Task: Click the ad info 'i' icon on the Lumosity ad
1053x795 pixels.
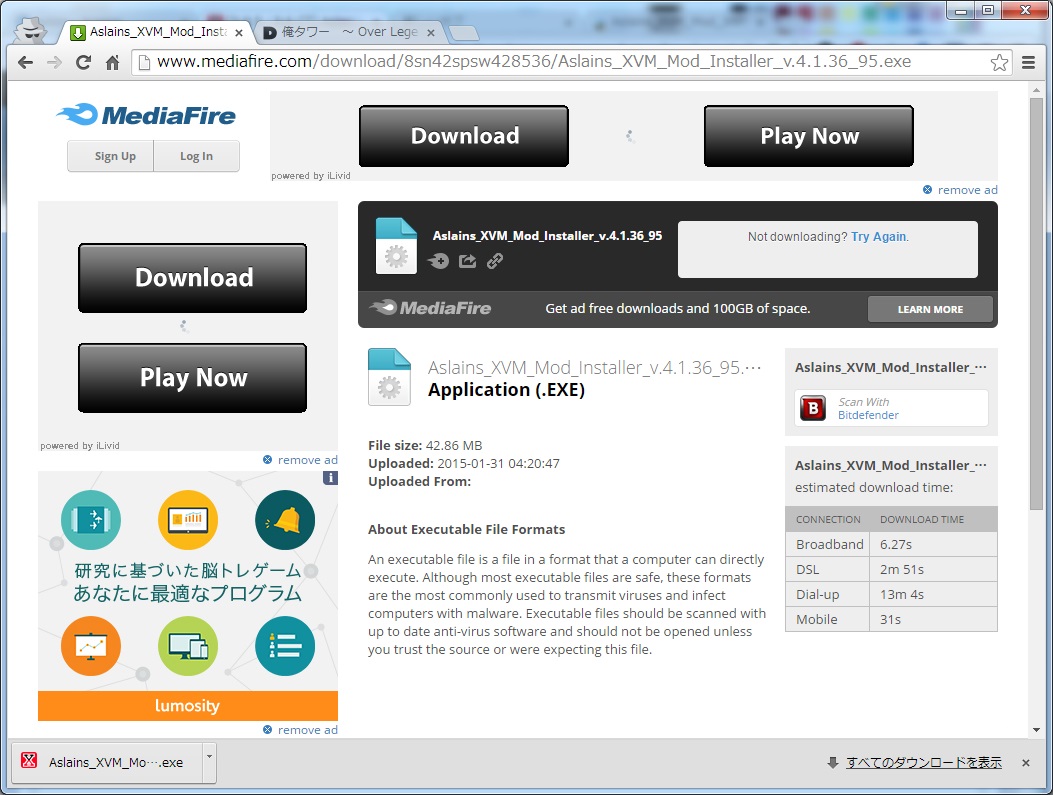Action: [330, 478]
